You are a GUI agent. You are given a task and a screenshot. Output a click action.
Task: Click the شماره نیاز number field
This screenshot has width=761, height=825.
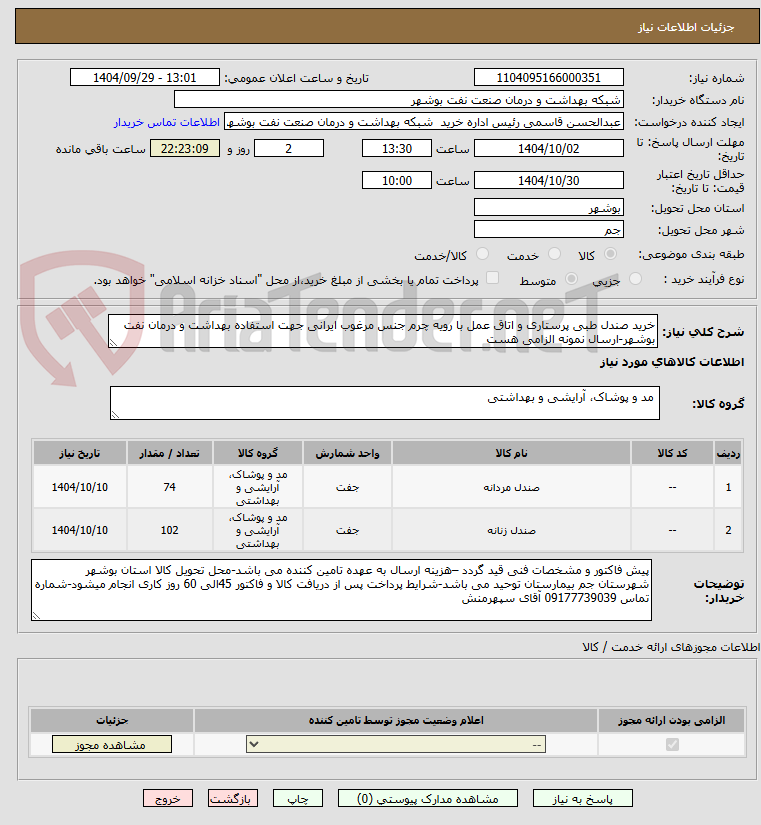pos(548,77)
